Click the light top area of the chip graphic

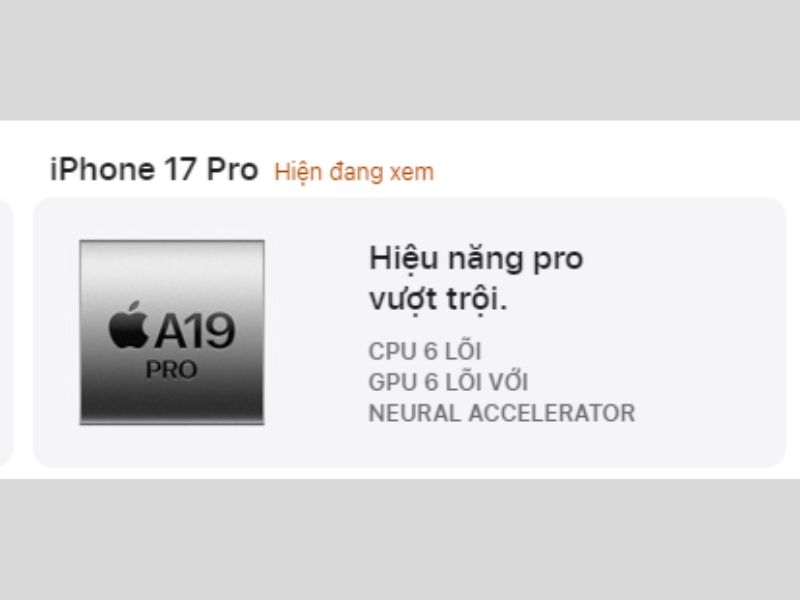pyautogui.click(x=172, y=260)
